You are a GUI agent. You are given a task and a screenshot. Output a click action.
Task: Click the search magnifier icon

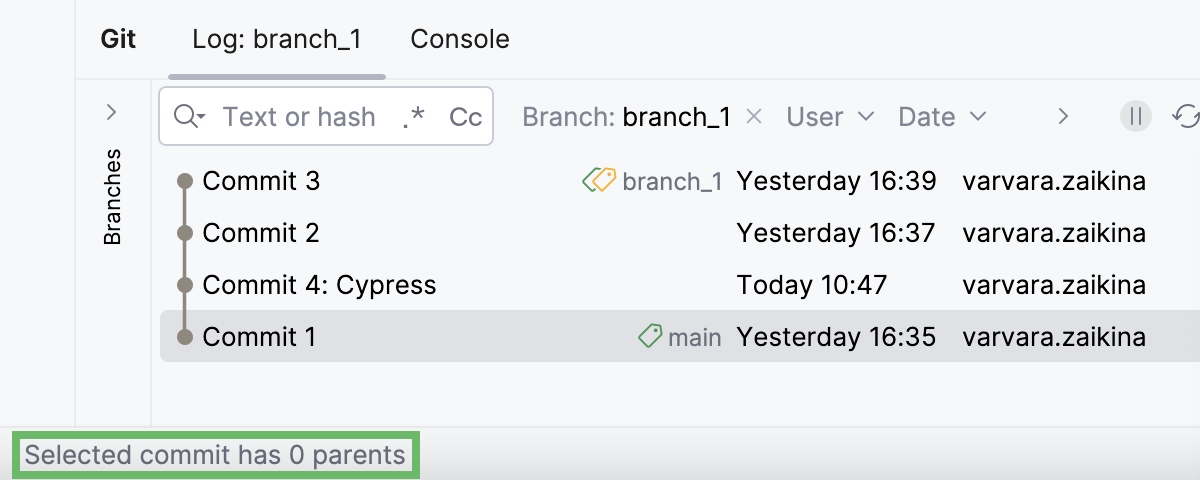187,117
